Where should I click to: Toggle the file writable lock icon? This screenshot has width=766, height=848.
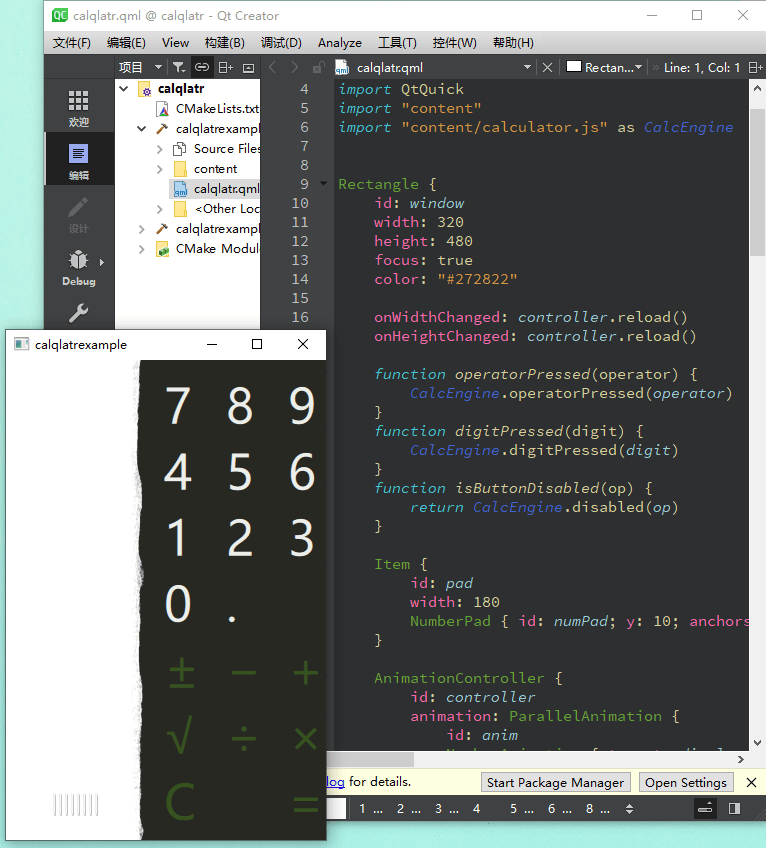pyautogui.click(x=319, y=68)
